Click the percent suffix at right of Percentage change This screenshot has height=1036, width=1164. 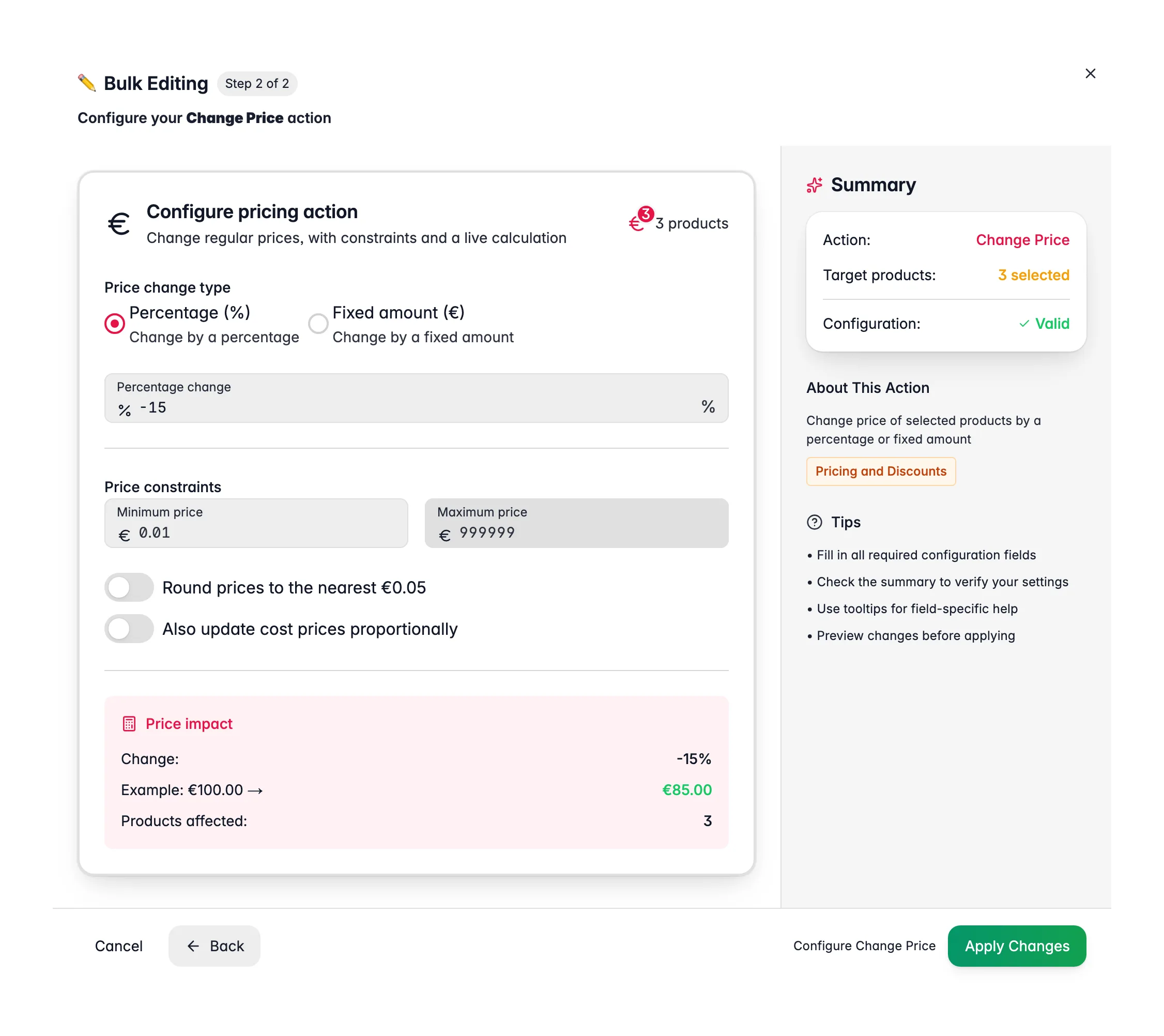click(x=708, y=407)
